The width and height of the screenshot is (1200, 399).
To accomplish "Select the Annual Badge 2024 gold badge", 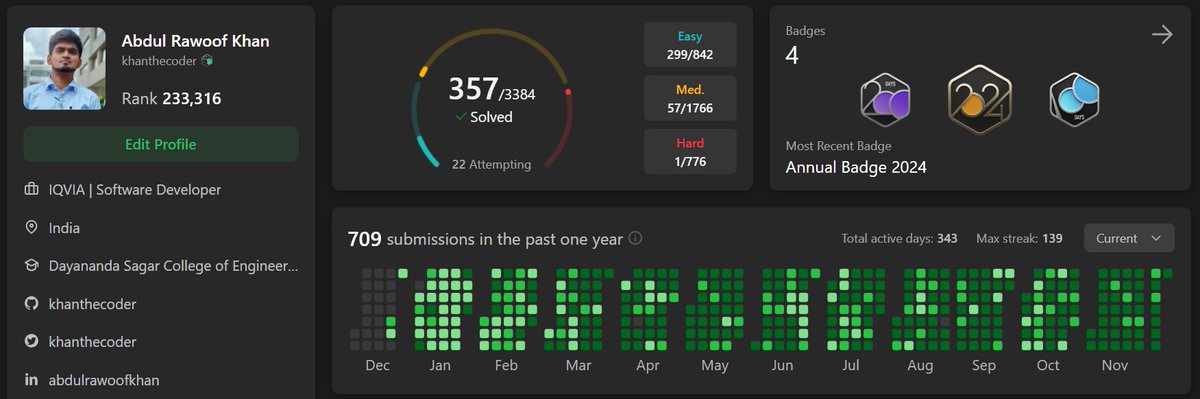I will pos(980,98).
